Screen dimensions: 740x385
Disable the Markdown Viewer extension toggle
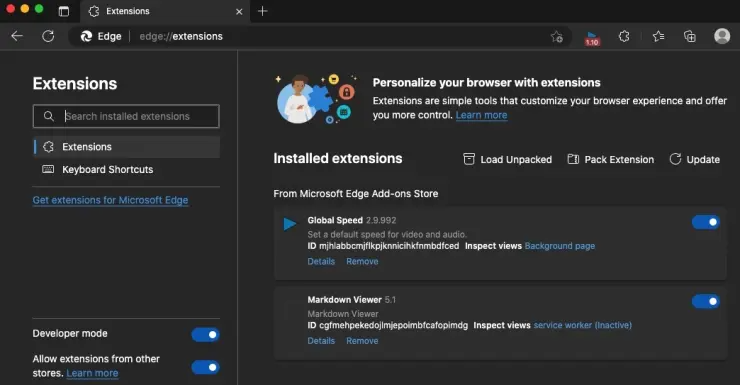pos(706,301)
